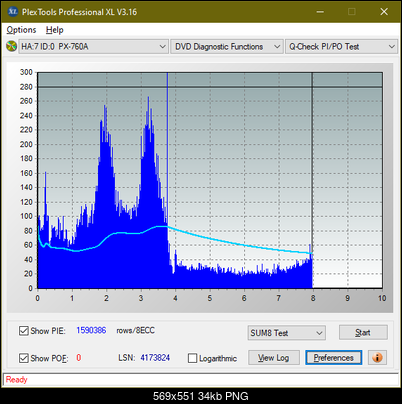Enable the Logarithmic checkbox
Image resolution: width=402 pixels, height=404 pixels.
click(192, 358)
